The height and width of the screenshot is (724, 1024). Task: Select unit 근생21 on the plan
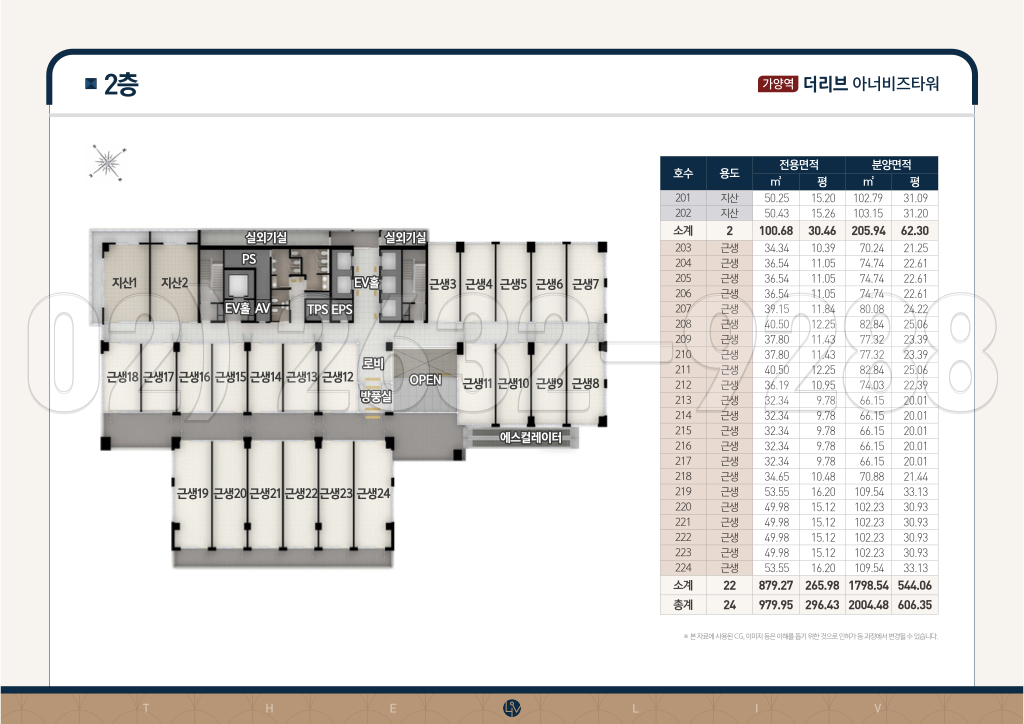265,493
